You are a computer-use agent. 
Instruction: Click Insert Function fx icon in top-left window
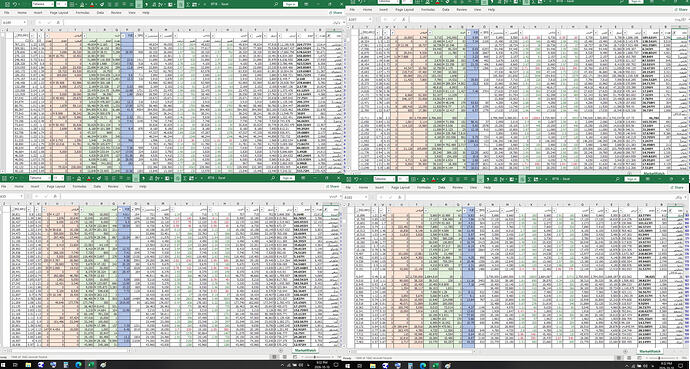pyautogui.click(x=58, y=22)
